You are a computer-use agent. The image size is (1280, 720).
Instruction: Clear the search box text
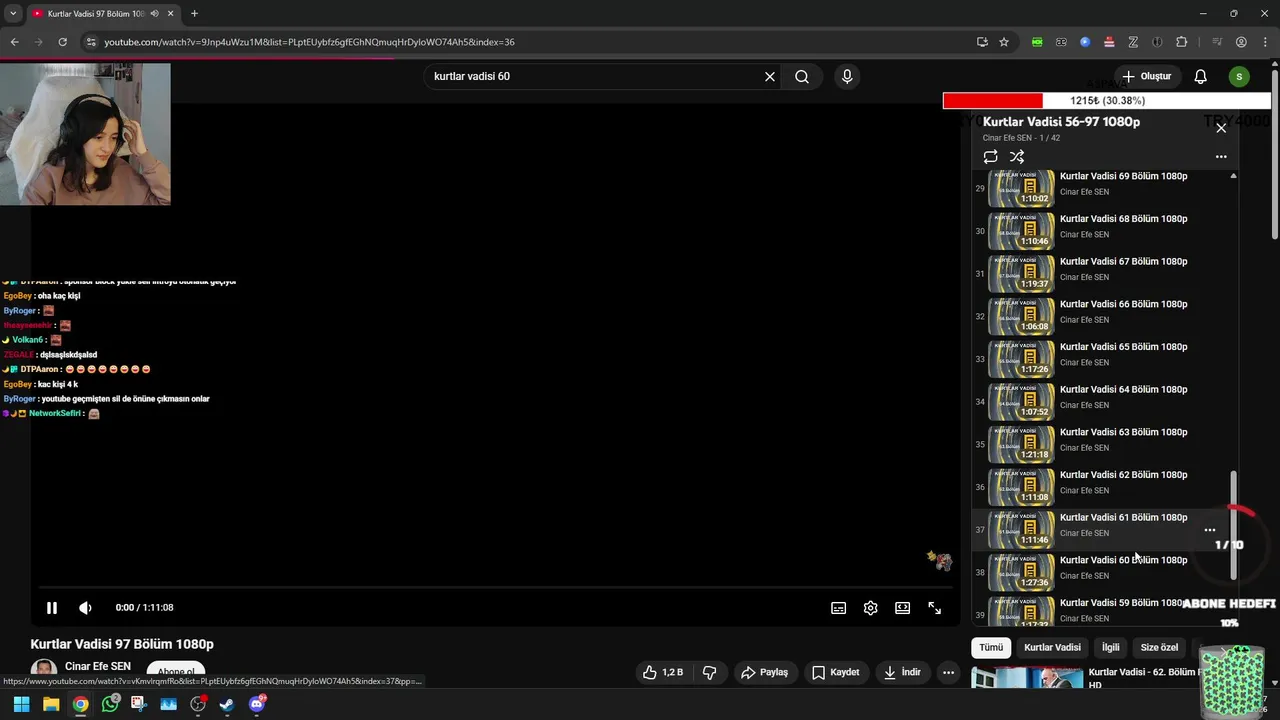click(x=770, y=77)
